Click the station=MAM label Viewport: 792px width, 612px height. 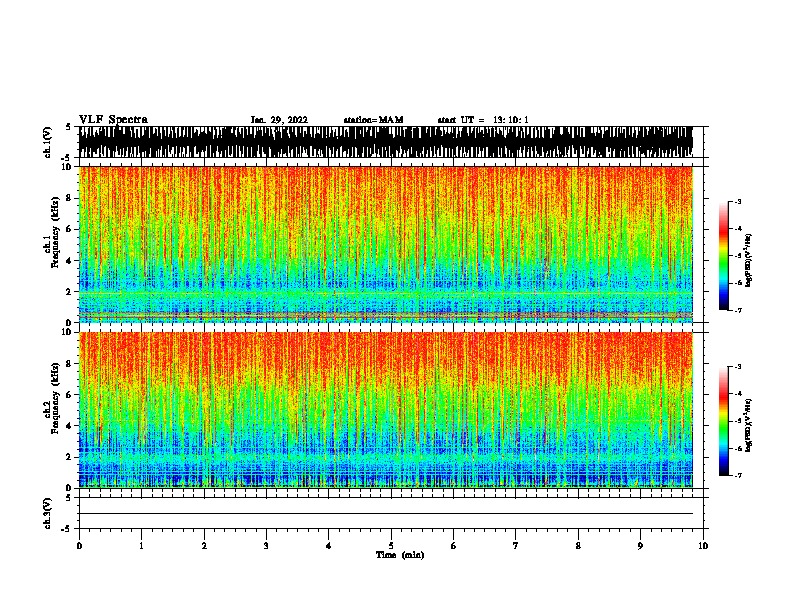(x=373, y=120)
